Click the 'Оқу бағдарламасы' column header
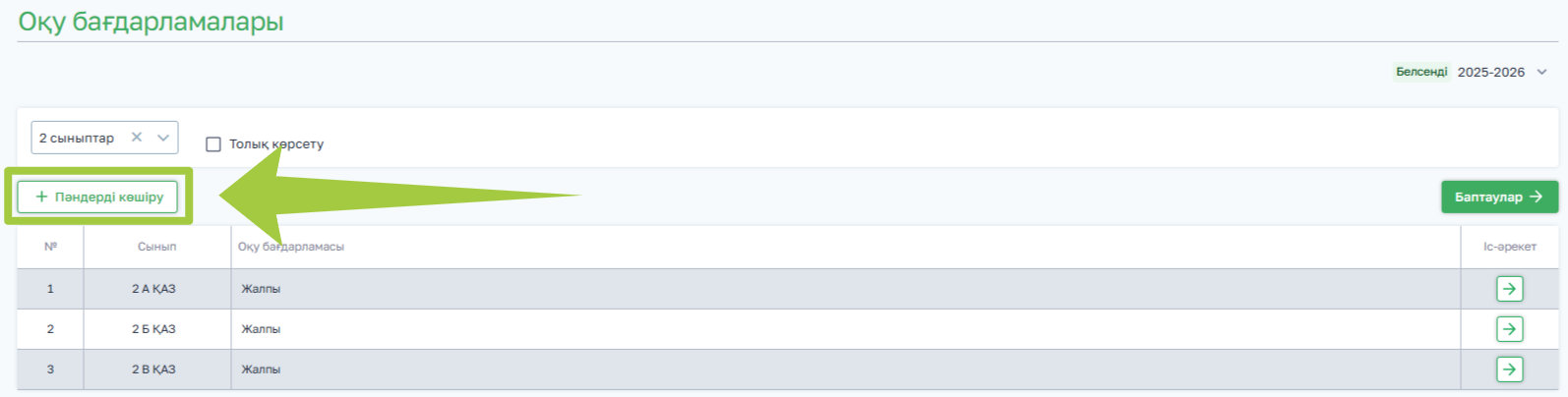Viewport: 1568px width, 397px height. click(291, 247)
